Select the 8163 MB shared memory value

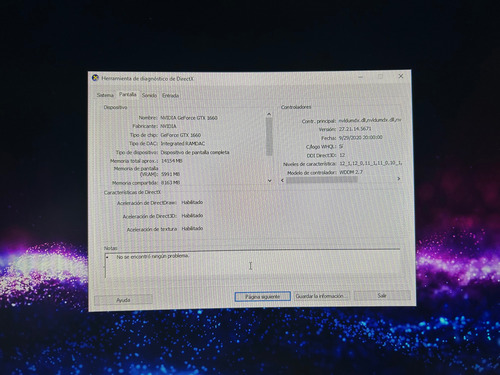pos(170,183)
